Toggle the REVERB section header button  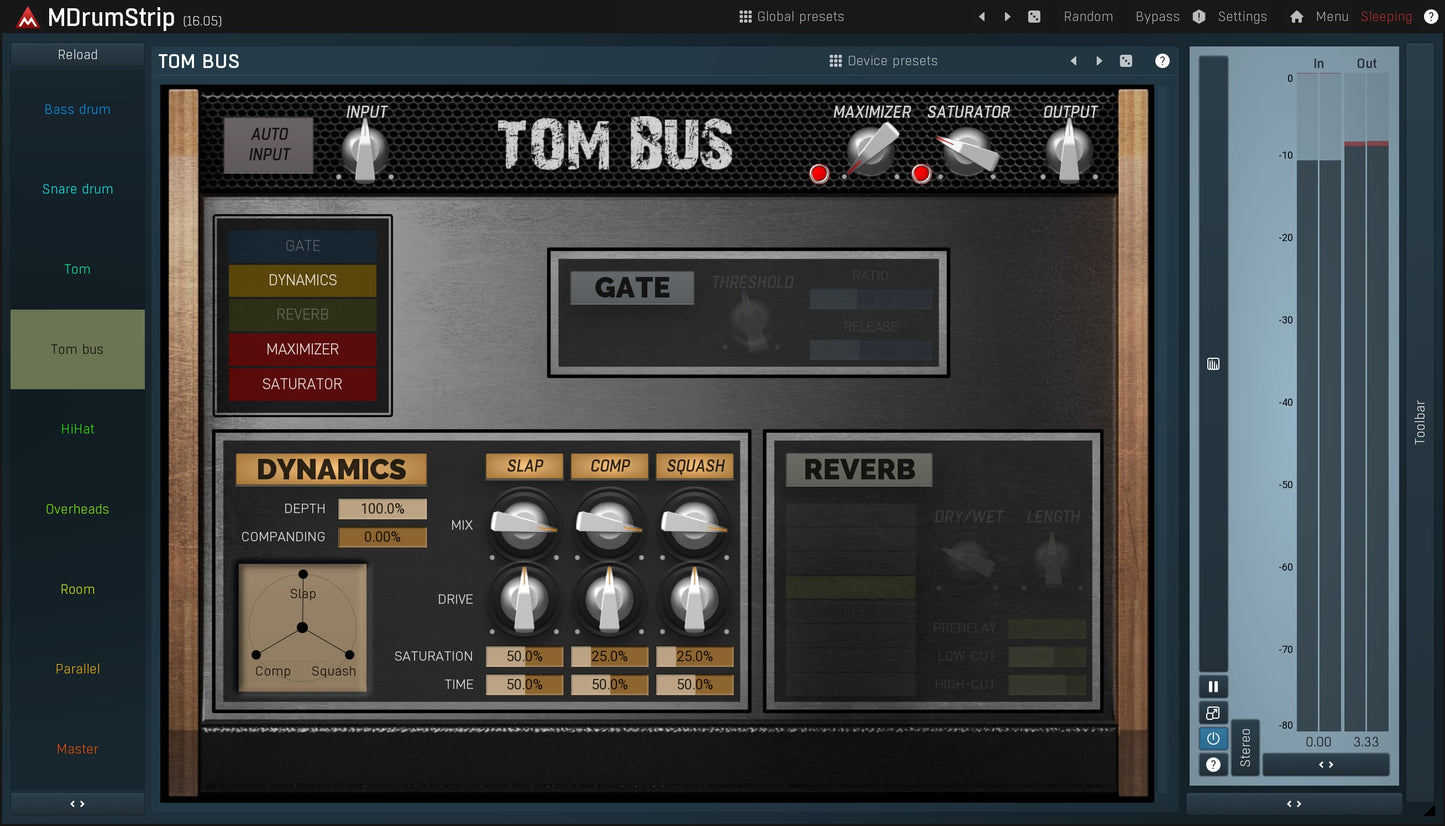[x=858, y=470]
